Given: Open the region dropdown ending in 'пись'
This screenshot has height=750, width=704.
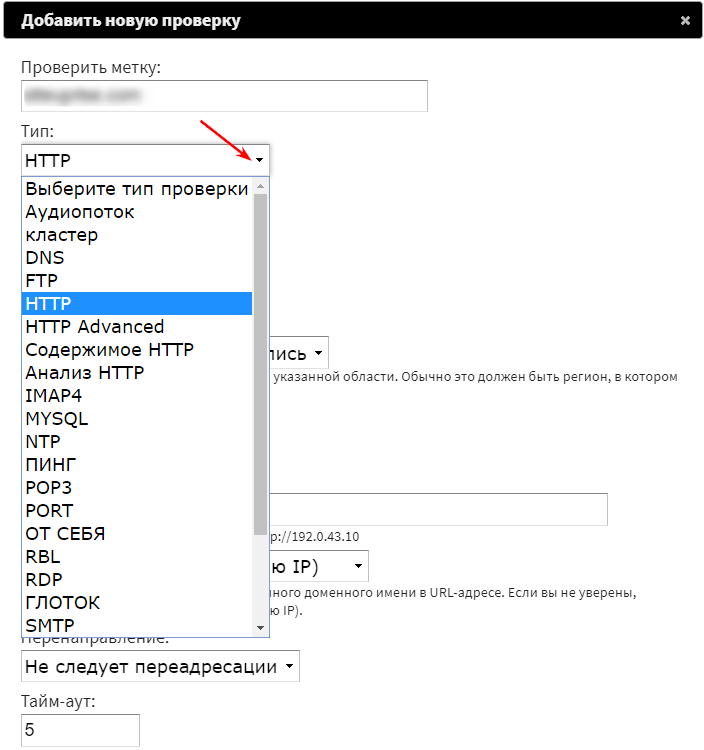Looking at the screenshot, I should (x=299, y=353).
